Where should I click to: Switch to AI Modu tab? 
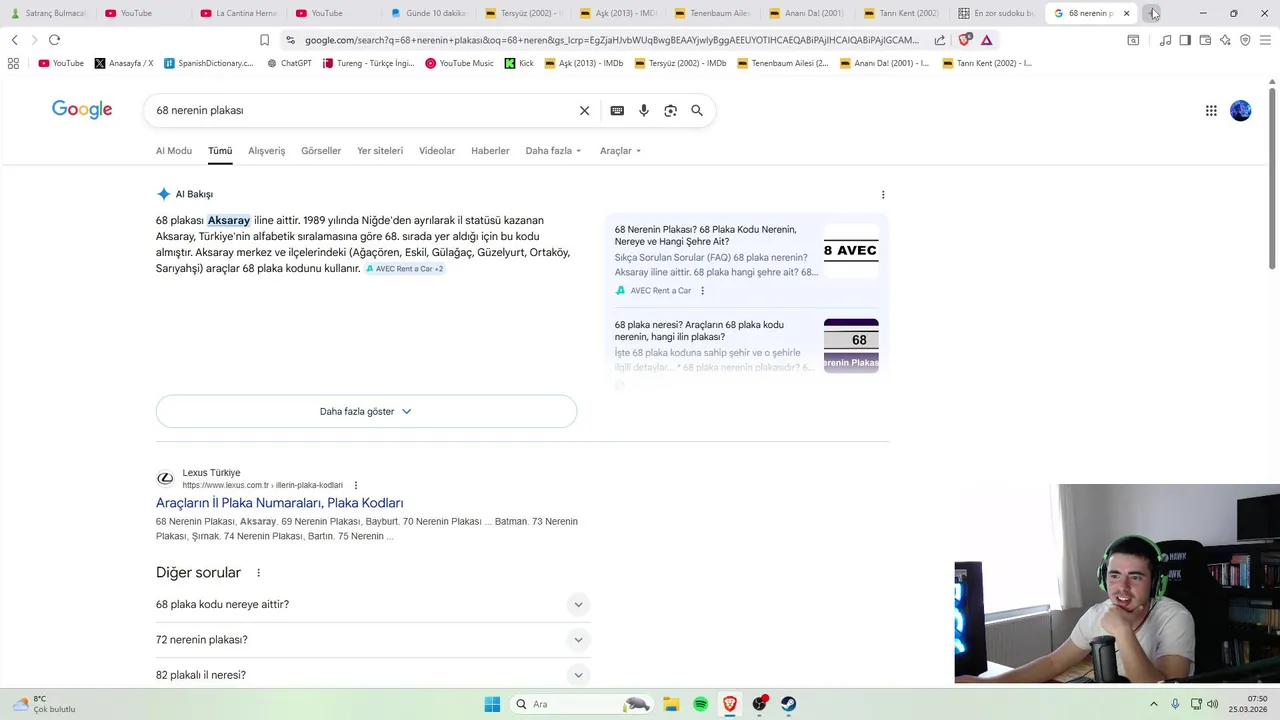(174, 151)
